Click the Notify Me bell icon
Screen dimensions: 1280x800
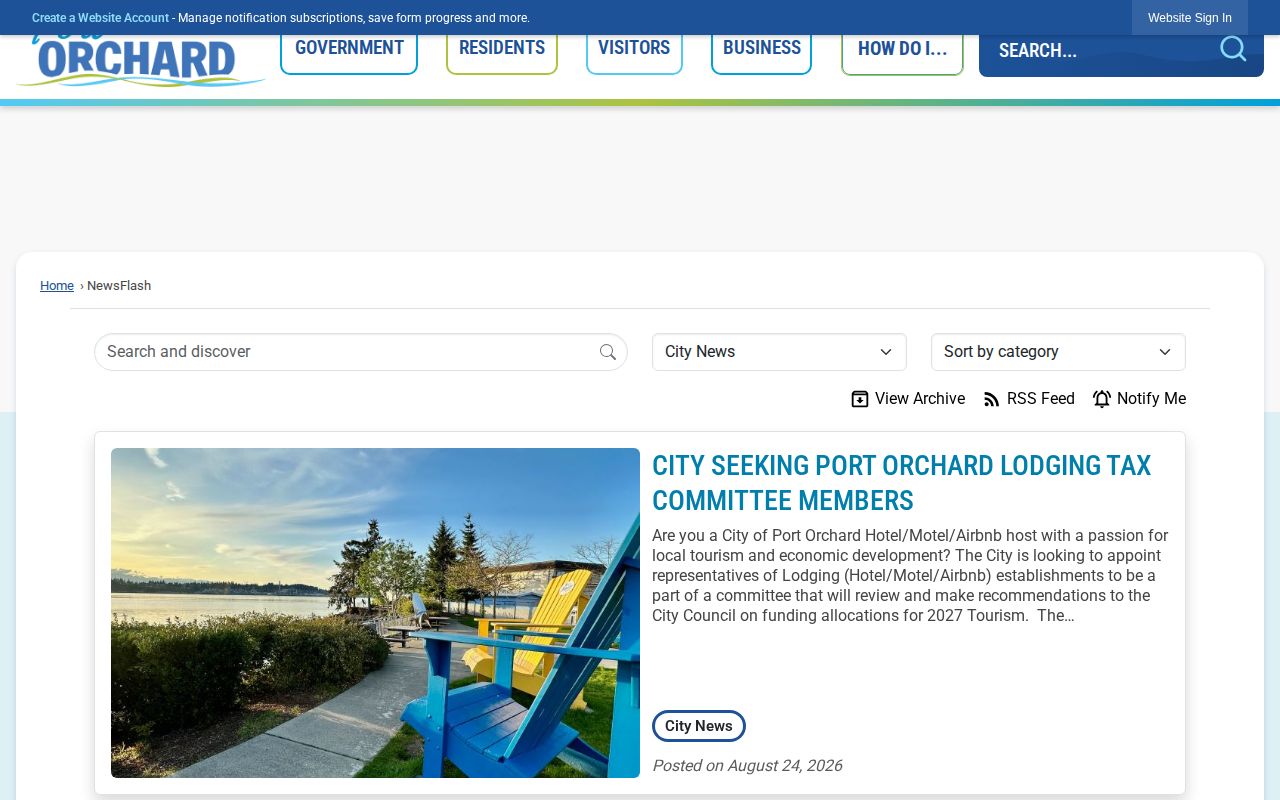click(x=1102, y=399)
